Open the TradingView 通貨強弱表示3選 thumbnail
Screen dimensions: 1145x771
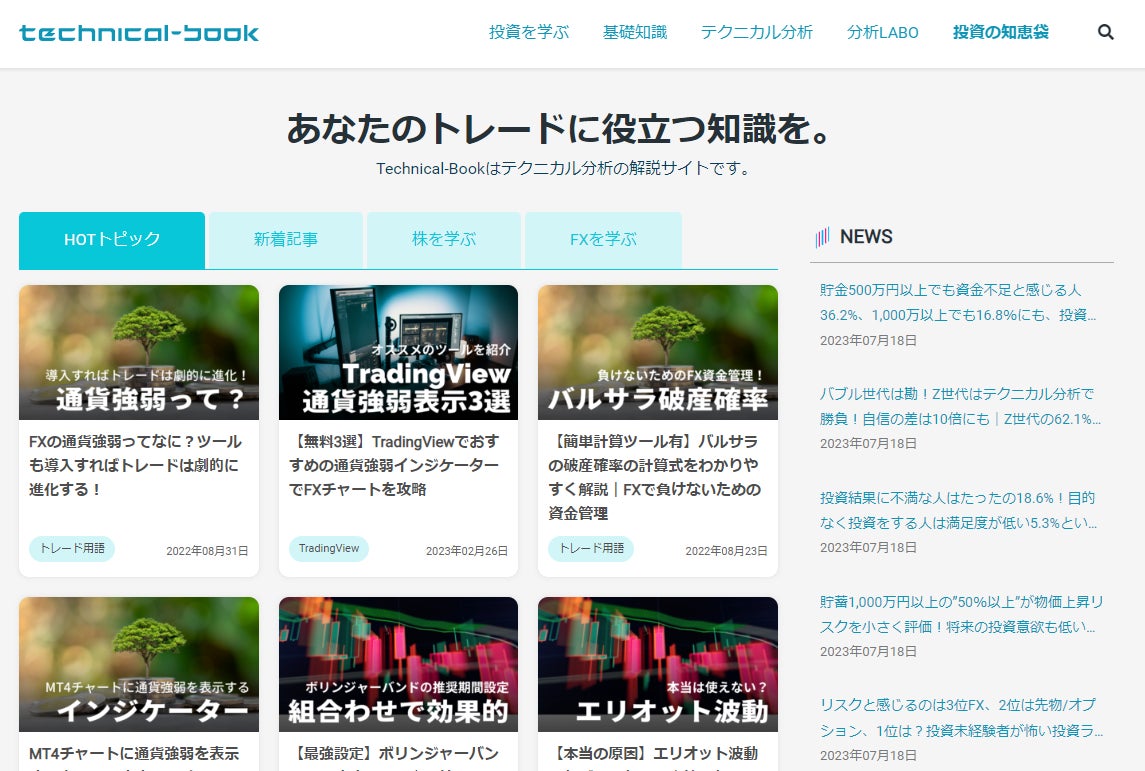(x=398, y=352)
